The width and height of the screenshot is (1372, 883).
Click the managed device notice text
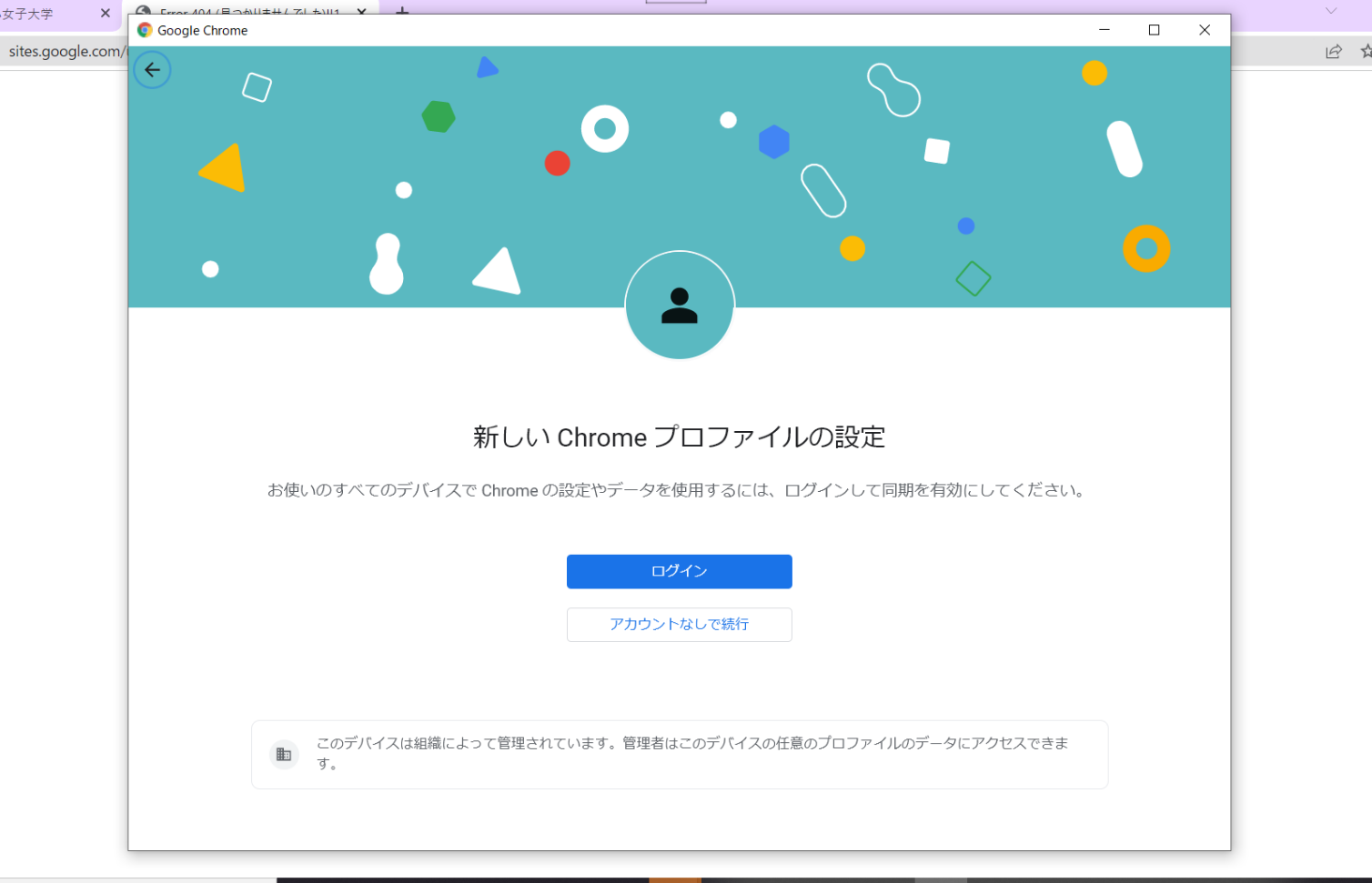click(692, 753)
